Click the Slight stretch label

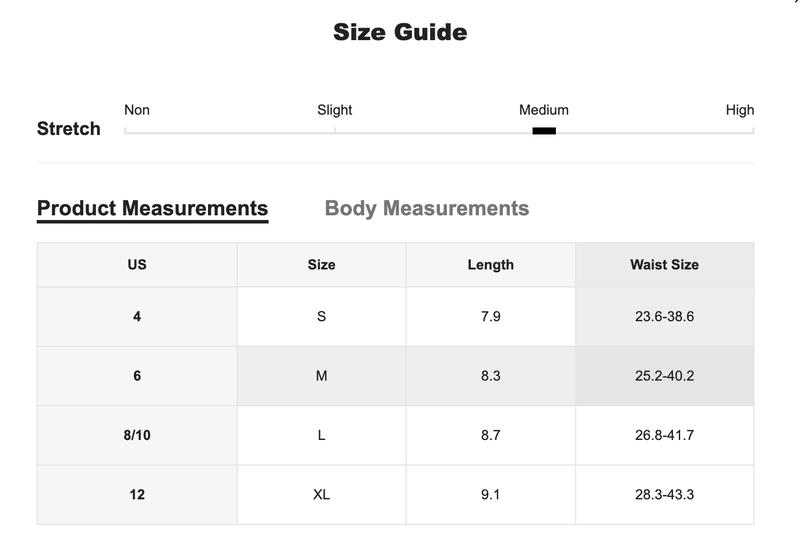click(x=335, y=110)
